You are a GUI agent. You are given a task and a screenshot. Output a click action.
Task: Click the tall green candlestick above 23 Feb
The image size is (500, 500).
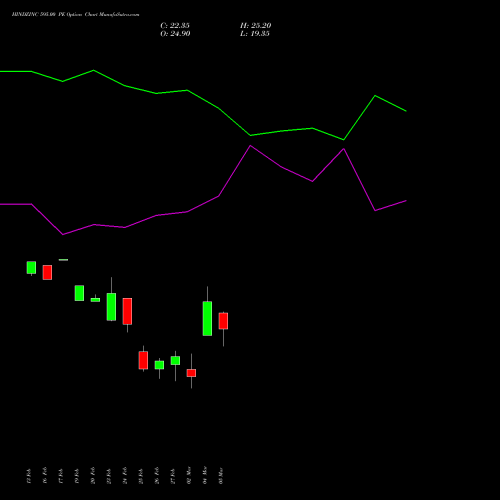click(x=111, y=307)
